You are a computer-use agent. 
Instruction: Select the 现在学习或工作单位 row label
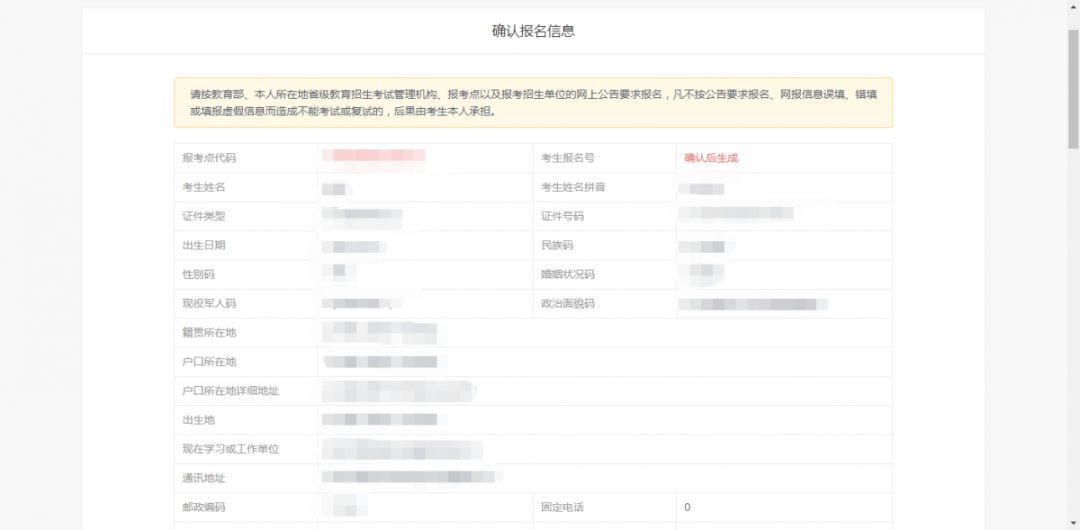pos(230,449)
